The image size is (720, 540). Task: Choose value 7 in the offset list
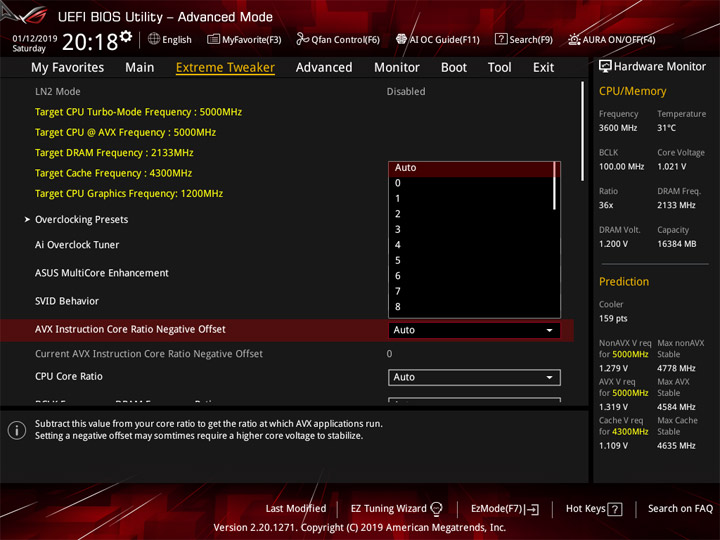click(471, 291)
